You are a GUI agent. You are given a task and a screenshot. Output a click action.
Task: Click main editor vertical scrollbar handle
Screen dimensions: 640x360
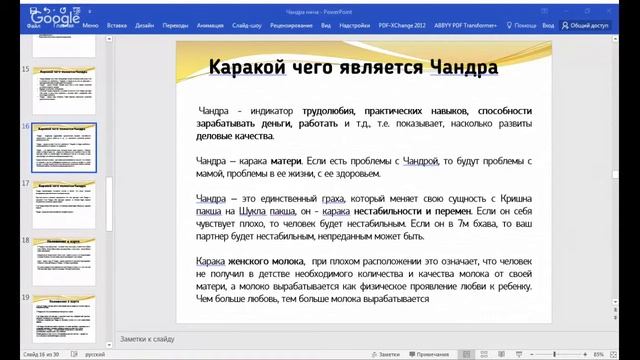coord(615,174)
